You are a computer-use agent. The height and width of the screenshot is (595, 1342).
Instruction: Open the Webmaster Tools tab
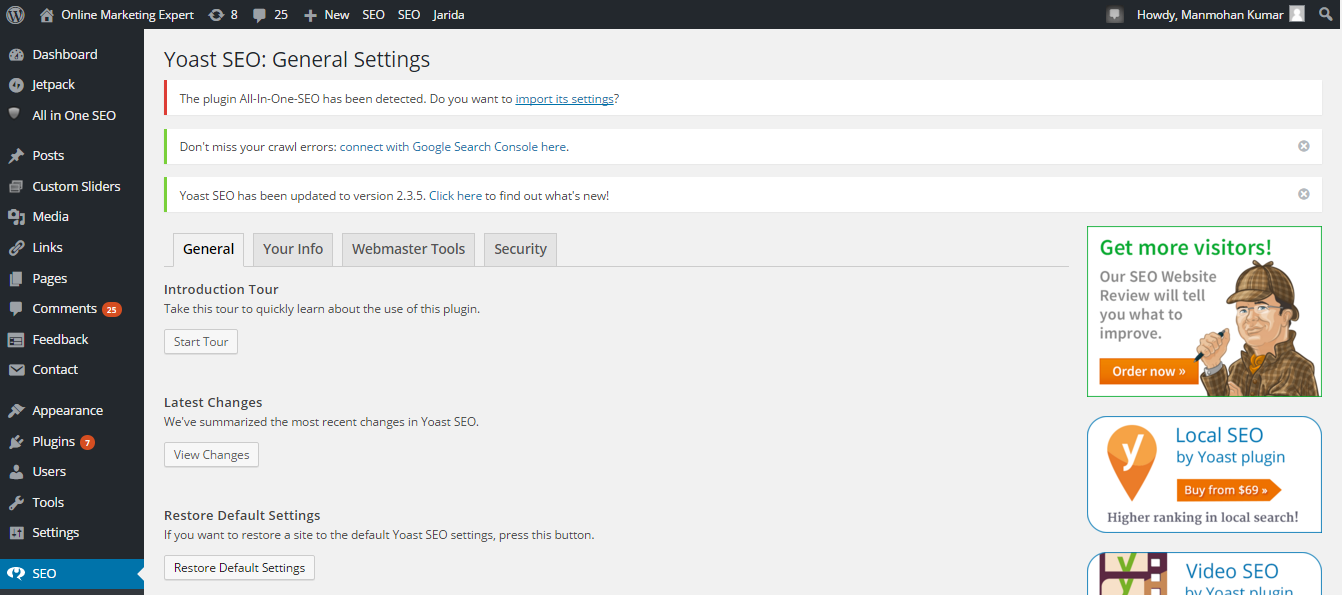[408, 249]
